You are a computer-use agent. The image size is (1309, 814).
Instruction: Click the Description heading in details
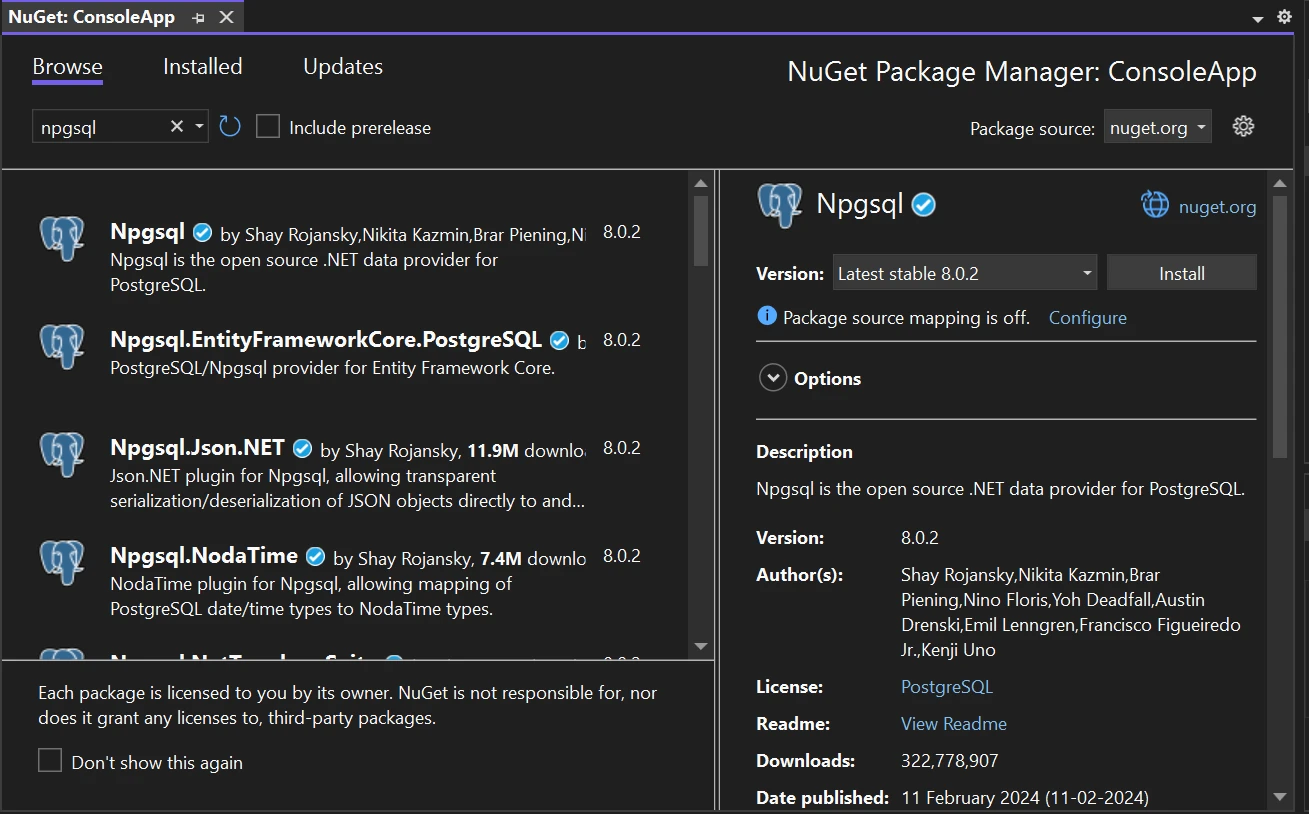(804, 452)
